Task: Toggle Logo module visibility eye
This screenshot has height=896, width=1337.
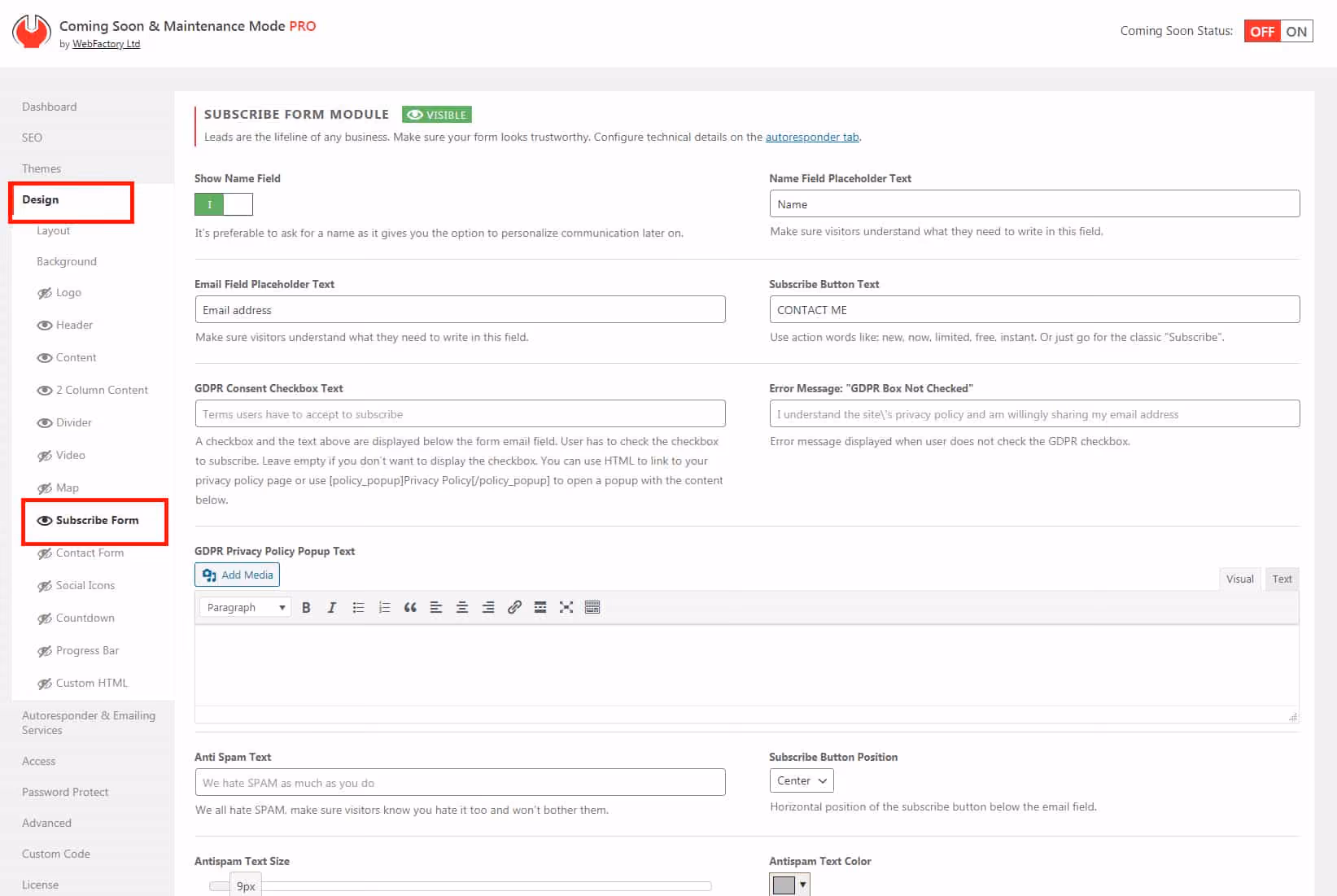Action: point(45,293)
